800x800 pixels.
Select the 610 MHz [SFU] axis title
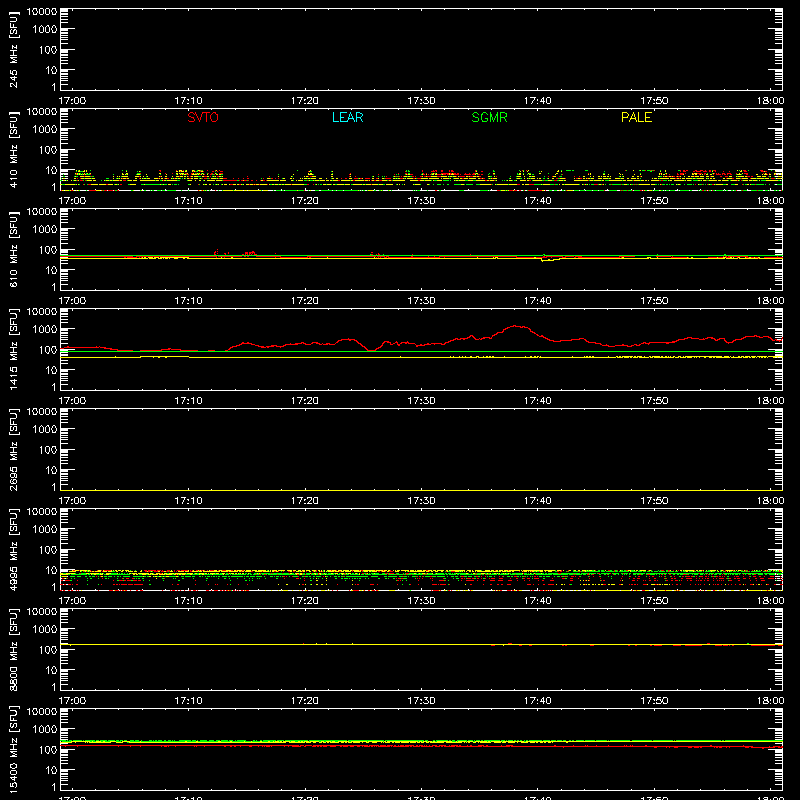click(13, 249)
